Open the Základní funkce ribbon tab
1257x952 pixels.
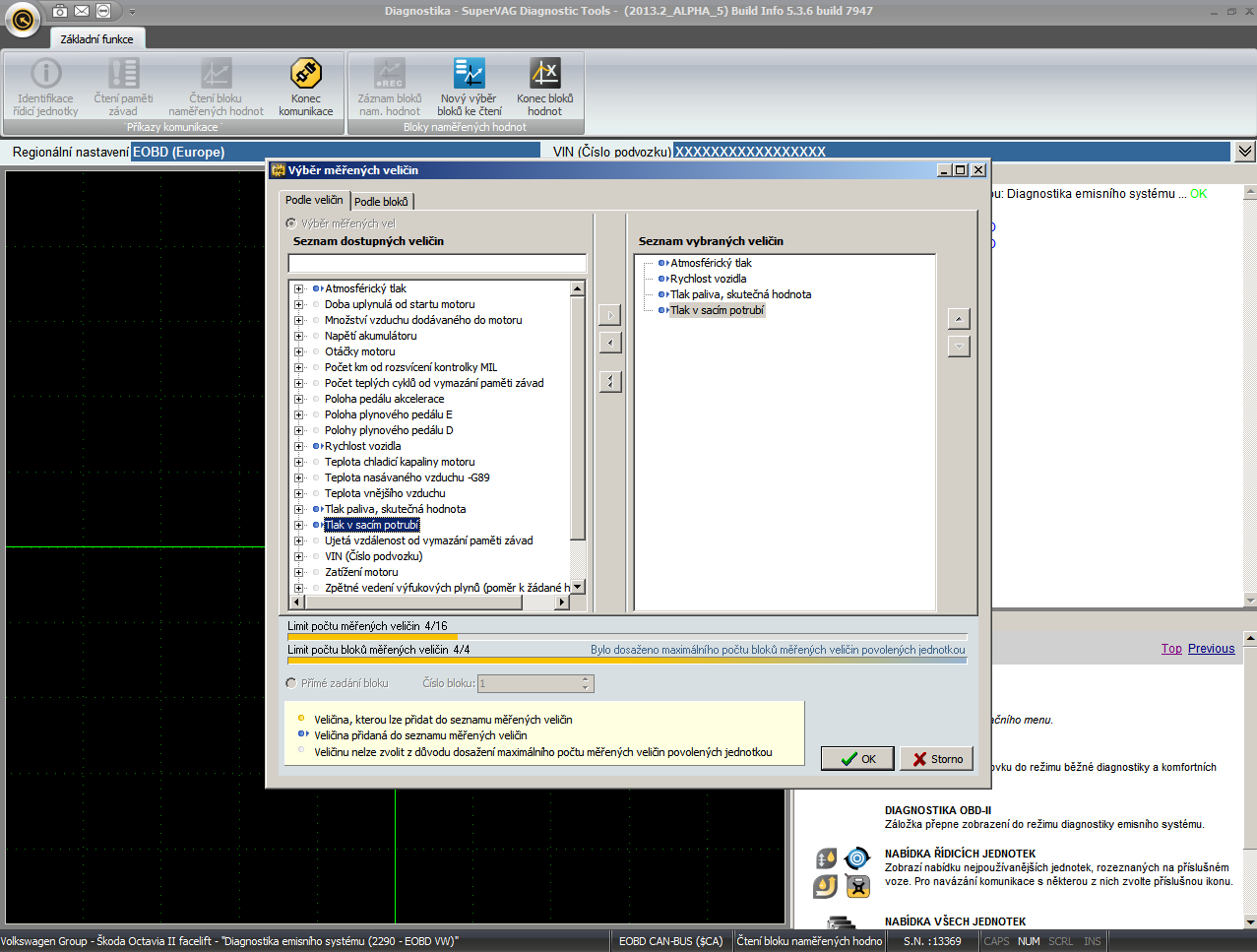coord(96,39)
